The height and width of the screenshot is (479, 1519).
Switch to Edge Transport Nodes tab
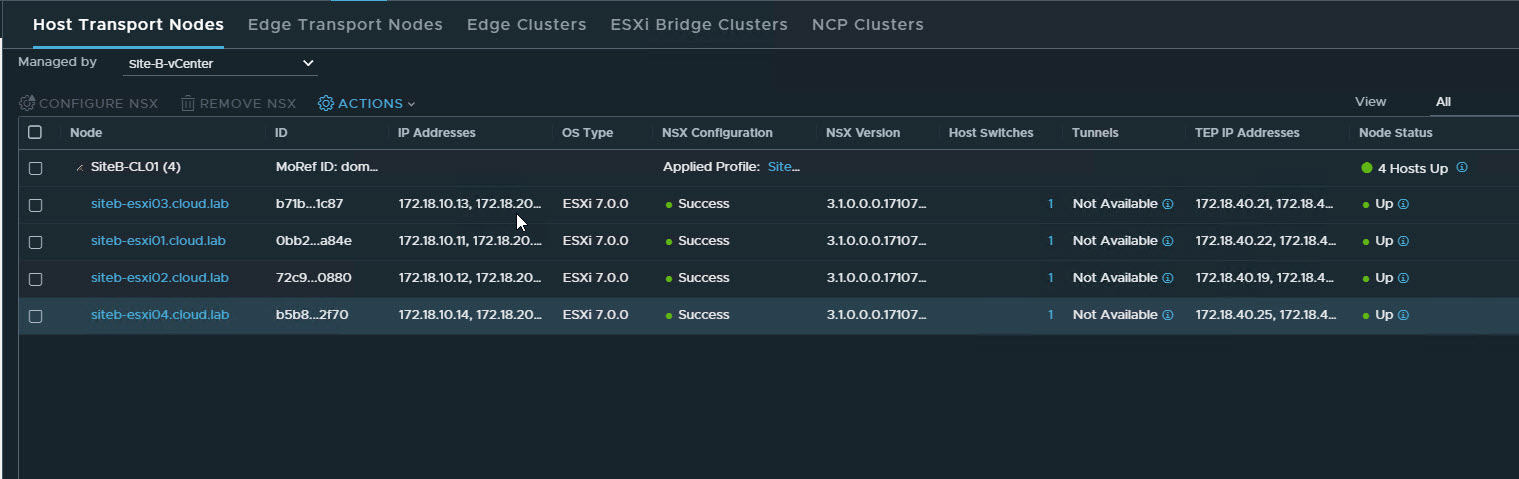pyautogui.click(x=345, y=25)
